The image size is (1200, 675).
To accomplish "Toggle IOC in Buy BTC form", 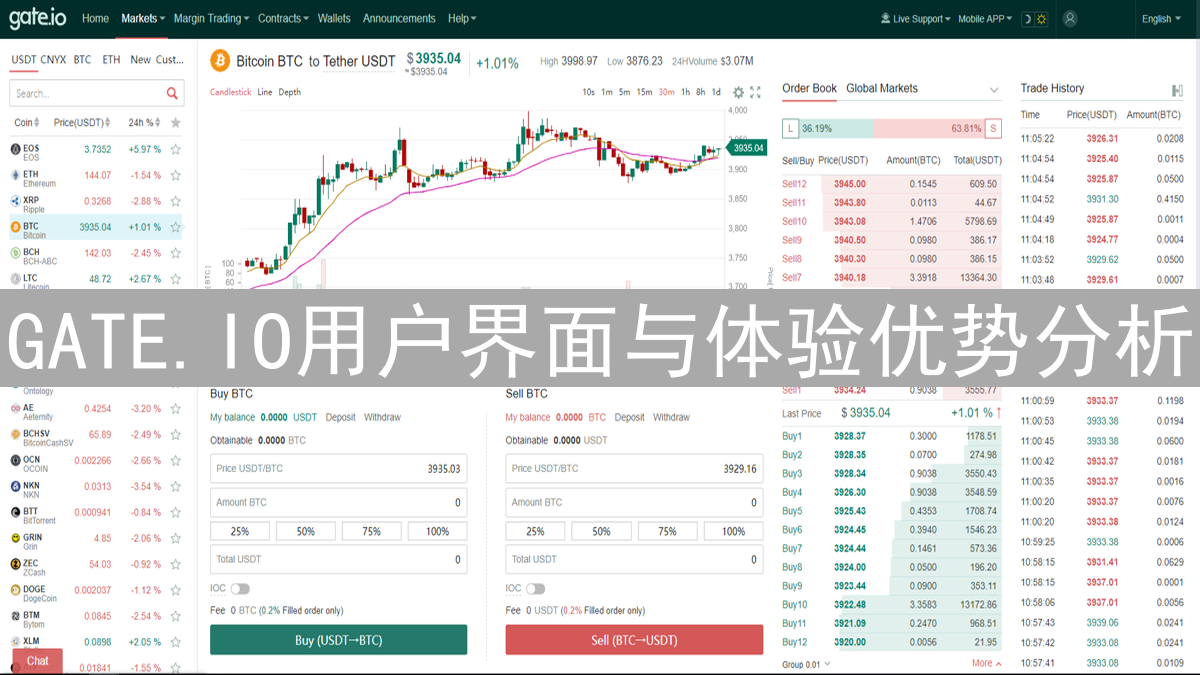I will pyautogui.click(x=240, y=589).
